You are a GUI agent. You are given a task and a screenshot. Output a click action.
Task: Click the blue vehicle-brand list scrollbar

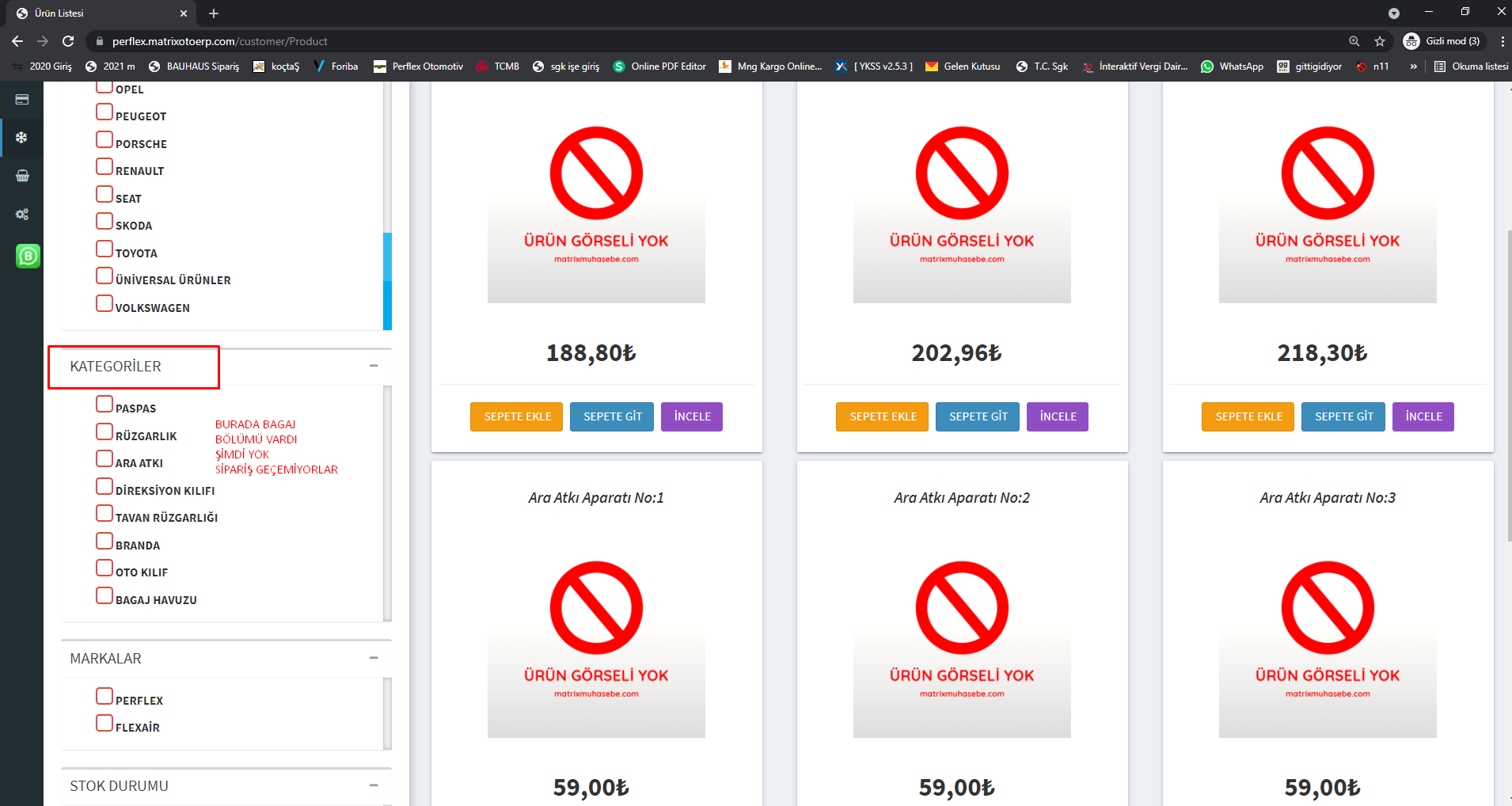pyautogui.click(x=387, y=281)
